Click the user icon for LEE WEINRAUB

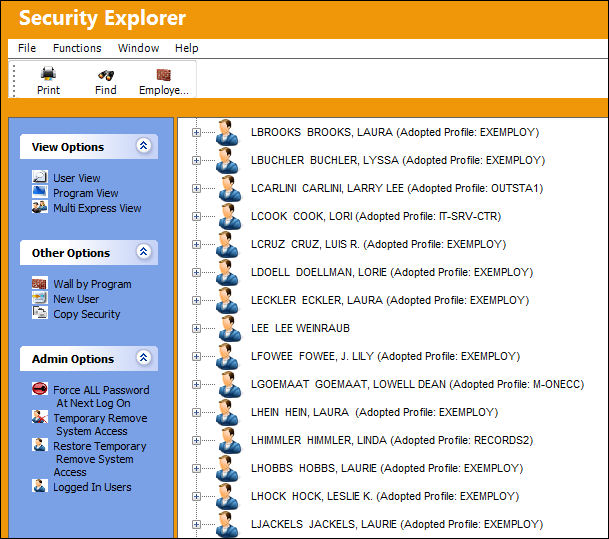coord(229,329)
